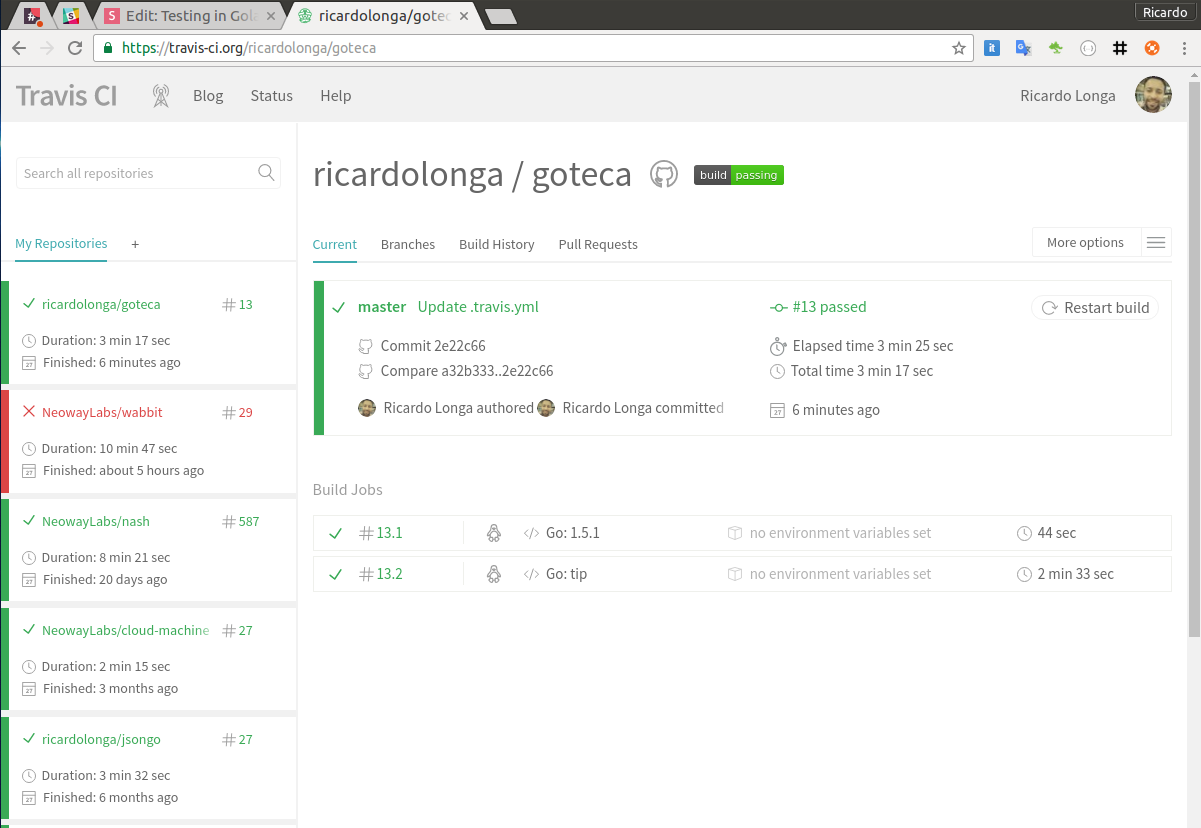Click the vertical page scrollbar
This screenshot has width=1201, height=828.
point(1194,360)
